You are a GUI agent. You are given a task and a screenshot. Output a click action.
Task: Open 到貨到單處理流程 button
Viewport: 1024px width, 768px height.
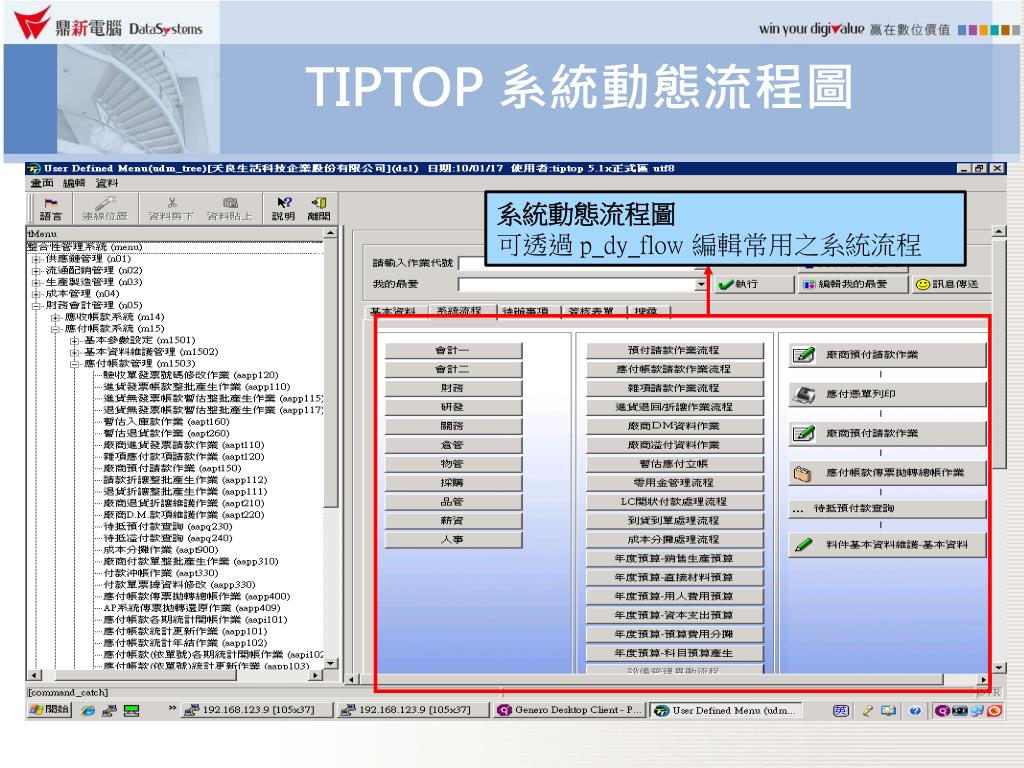(x=675, y=521)
